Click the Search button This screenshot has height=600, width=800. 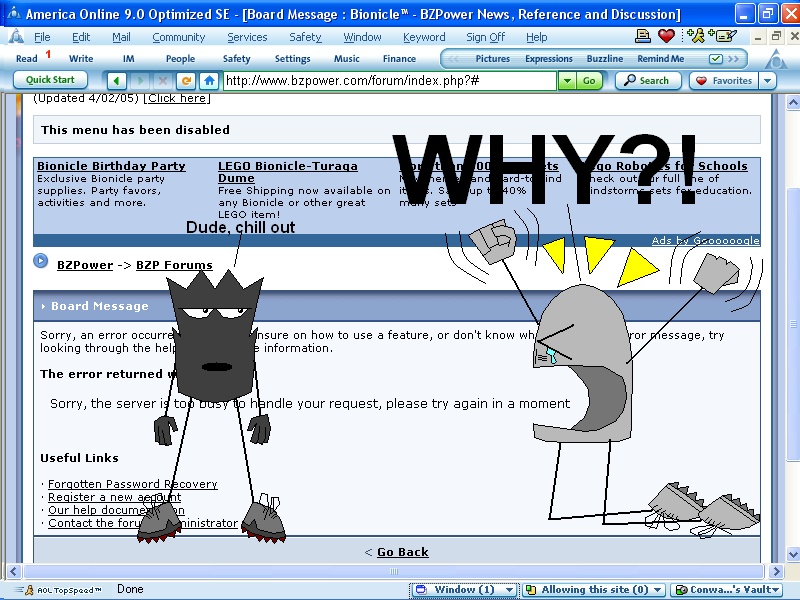(648, 81)
